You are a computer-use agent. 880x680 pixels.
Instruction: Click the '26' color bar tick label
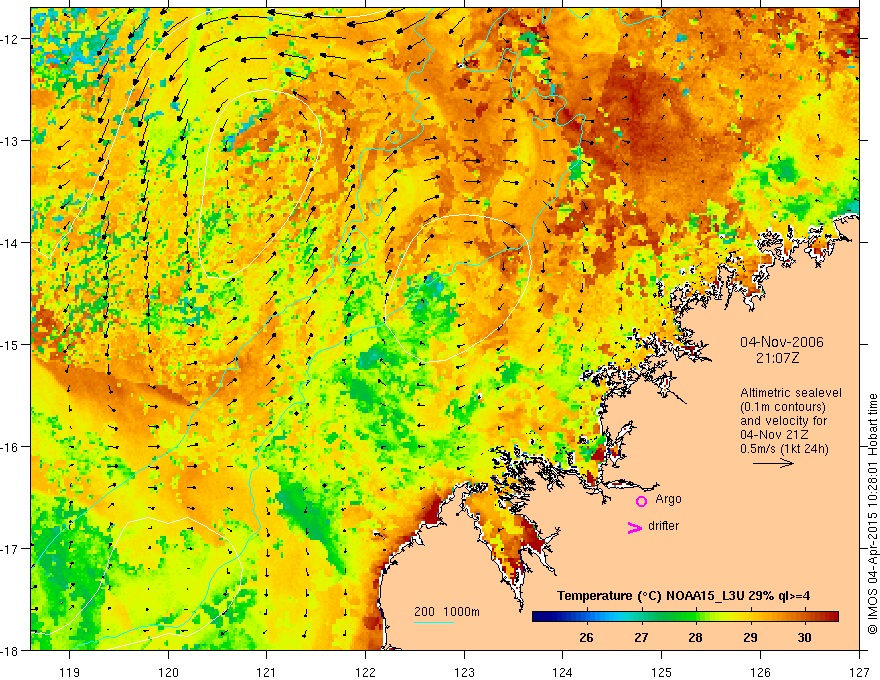pyautogui.click(x=586, y=637)
